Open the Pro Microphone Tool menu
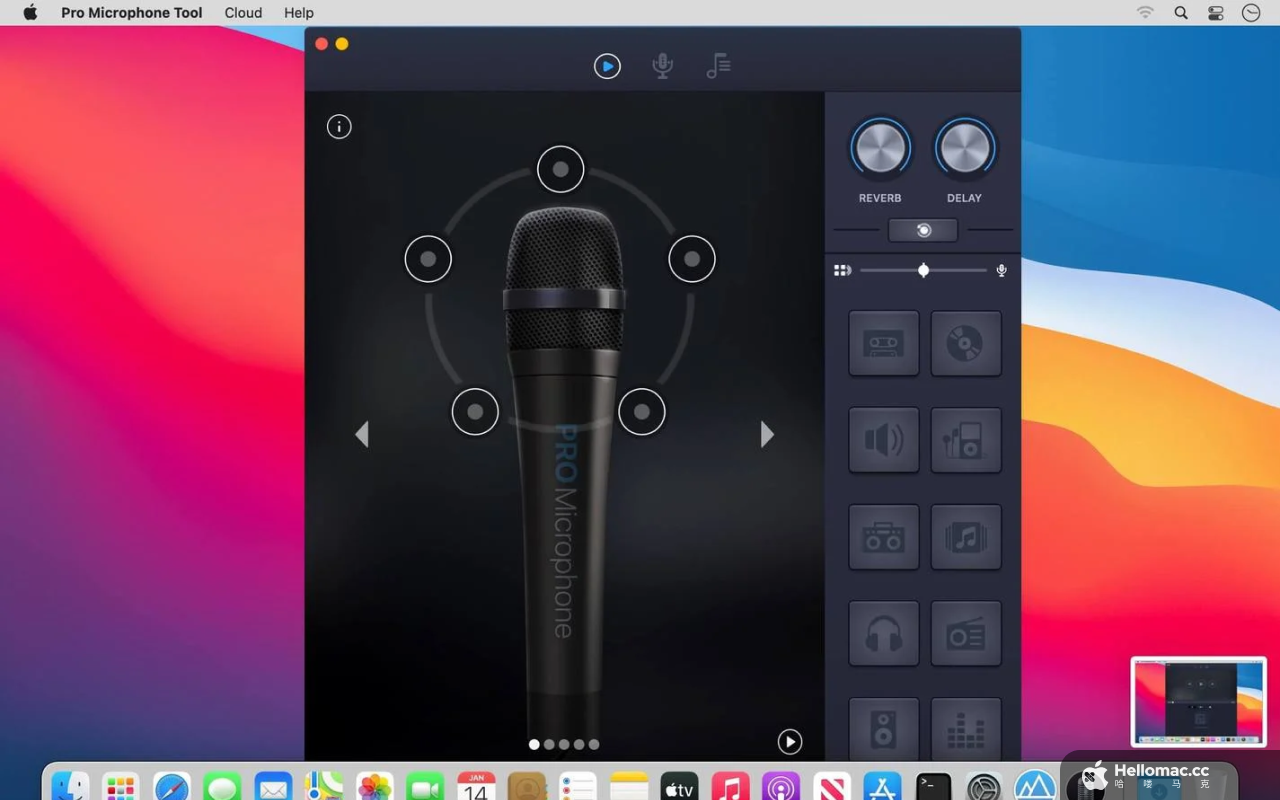The width and height of the screenshot is (1280, 800). 132,13
